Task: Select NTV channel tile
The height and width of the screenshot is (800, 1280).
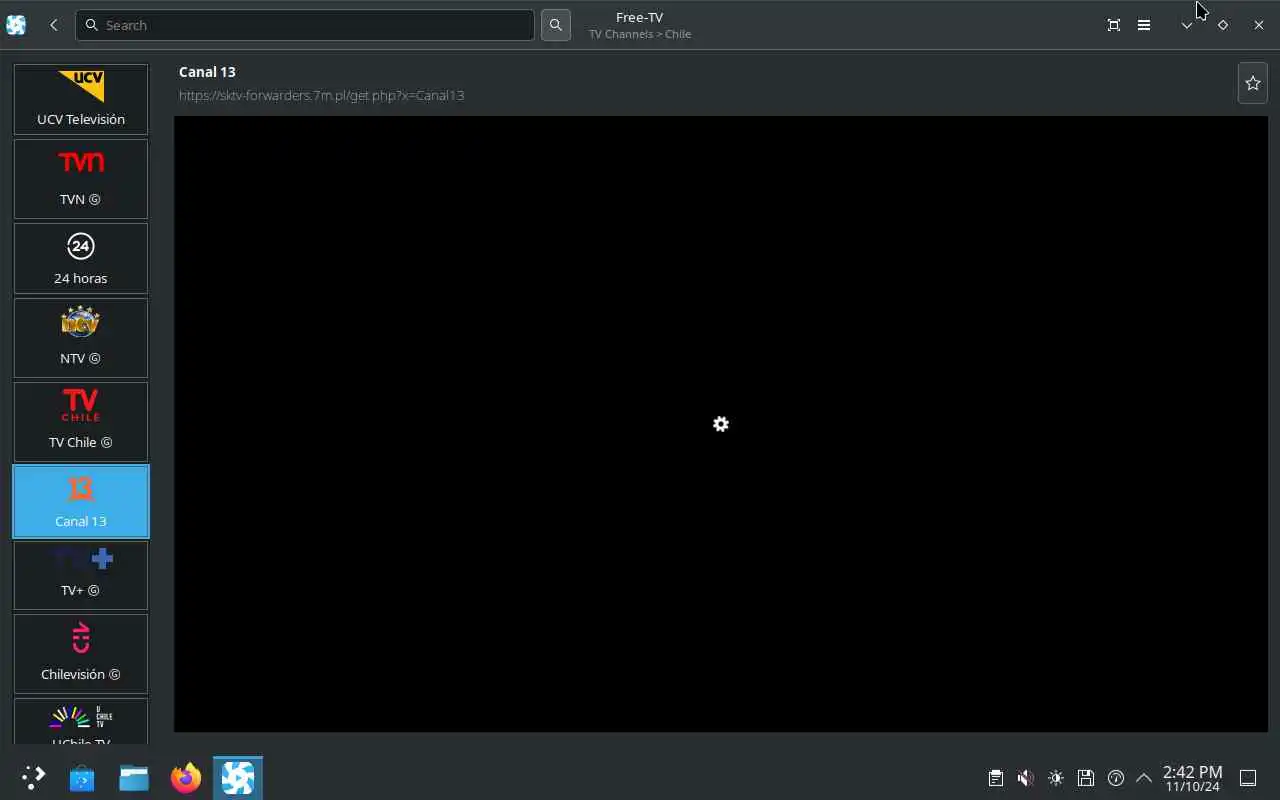Action: (x=81, y=338)
